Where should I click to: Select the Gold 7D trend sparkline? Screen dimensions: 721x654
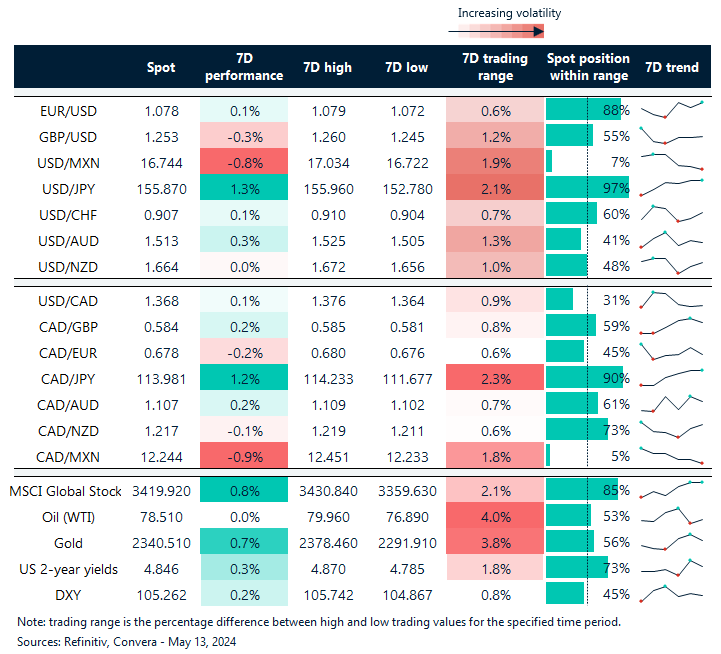pyautogui.click(x=671, y=542)
